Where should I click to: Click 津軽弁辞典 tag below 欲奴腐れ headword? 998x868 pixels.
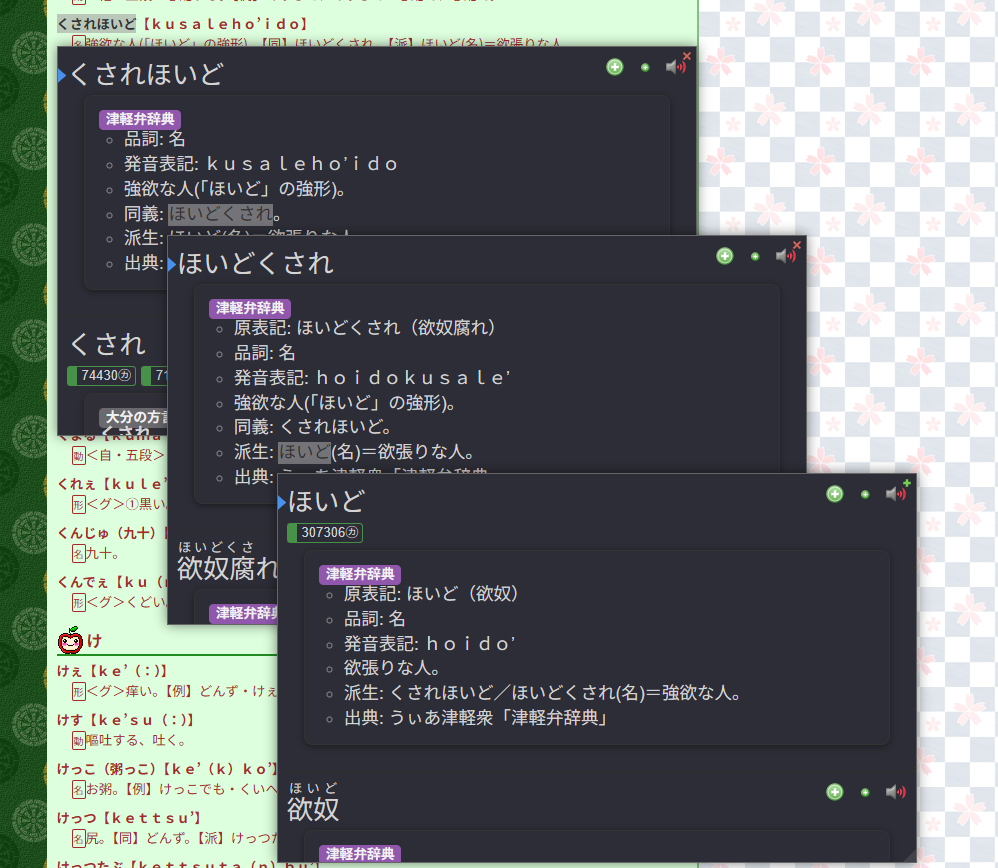pos(244,613)
